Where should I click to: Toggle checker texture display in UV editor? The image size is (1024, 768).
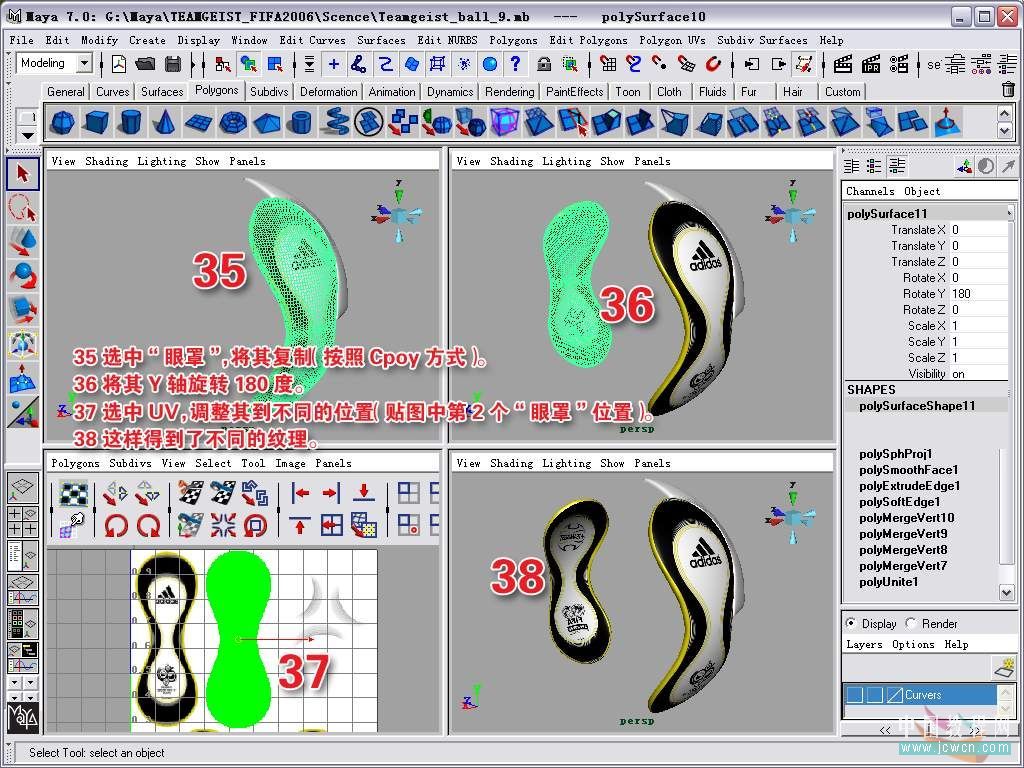[x=74, y=494]
